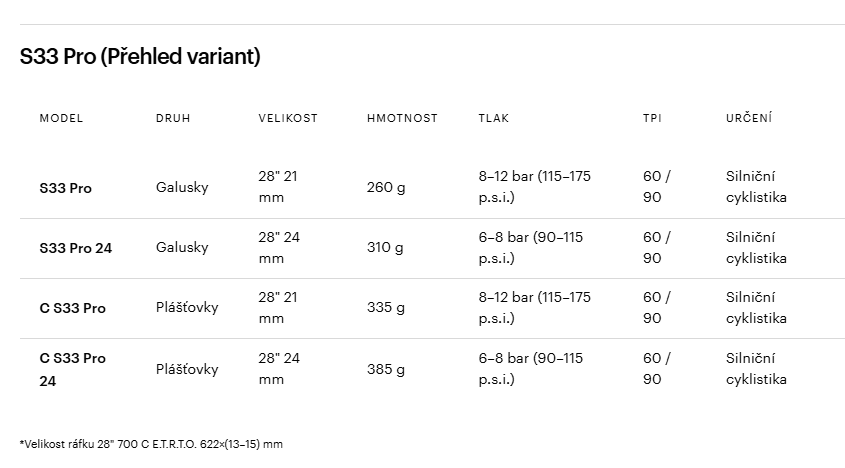Image resolution: width=845 pixels, height=468 pixels.
Task: Select the S33 Pro model name
Action: 65,188
